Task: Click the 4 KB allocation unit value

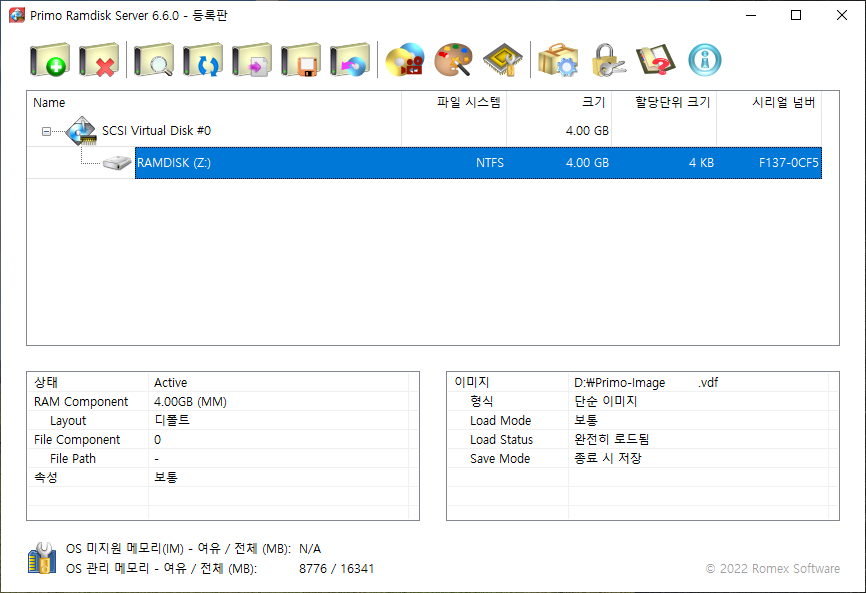Action: 701,163
